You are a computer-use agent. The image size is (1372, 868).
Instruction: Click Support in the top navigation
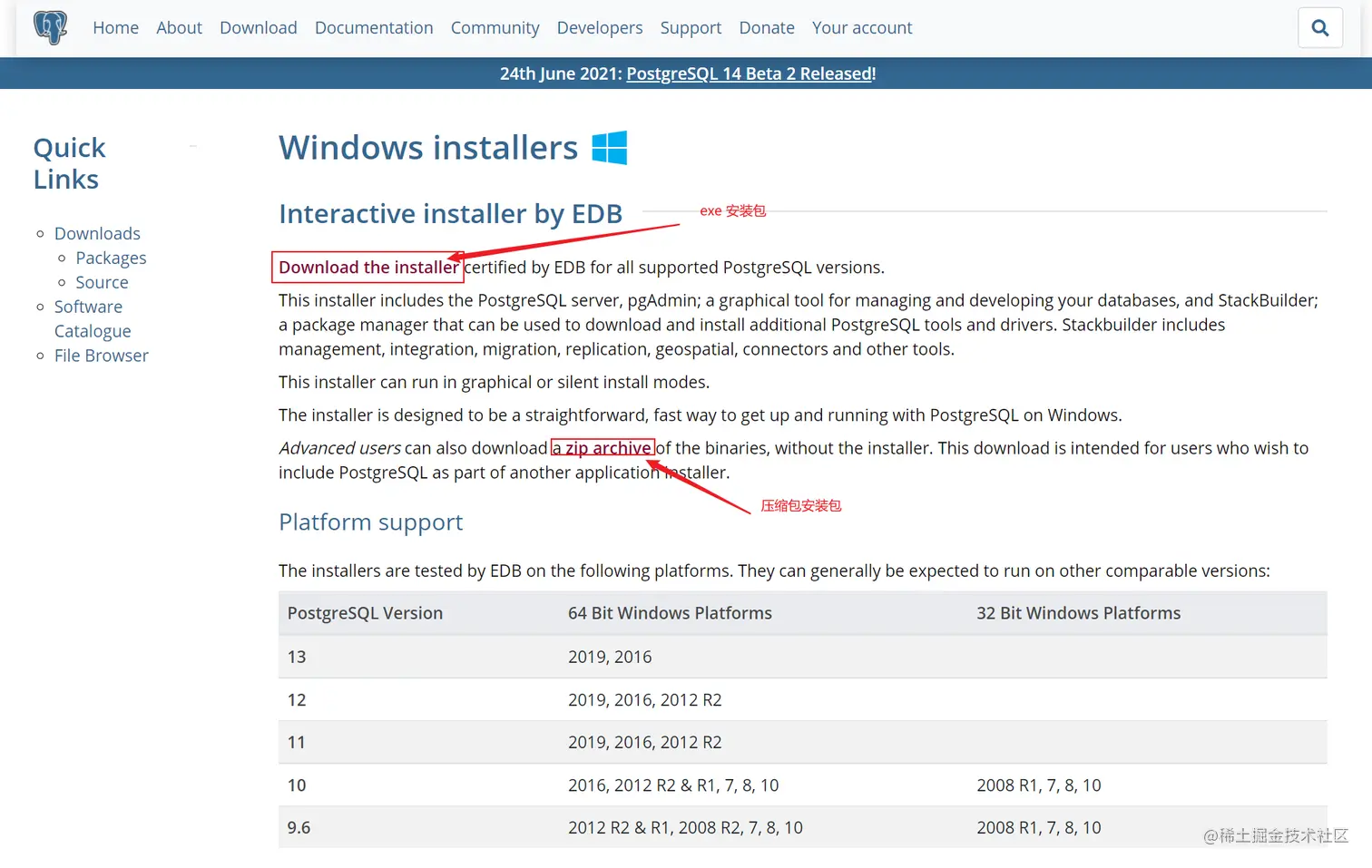[x=691, y=28]
